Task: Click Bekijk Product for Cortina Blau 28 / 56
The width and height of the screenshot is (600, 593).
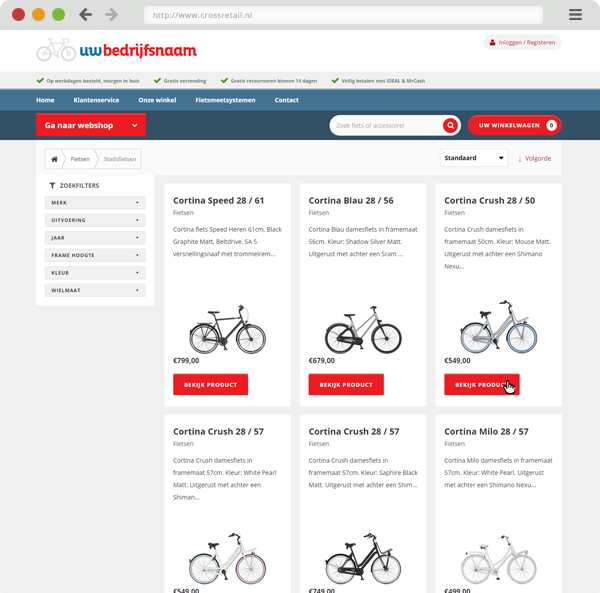Action: click(346, 384)
